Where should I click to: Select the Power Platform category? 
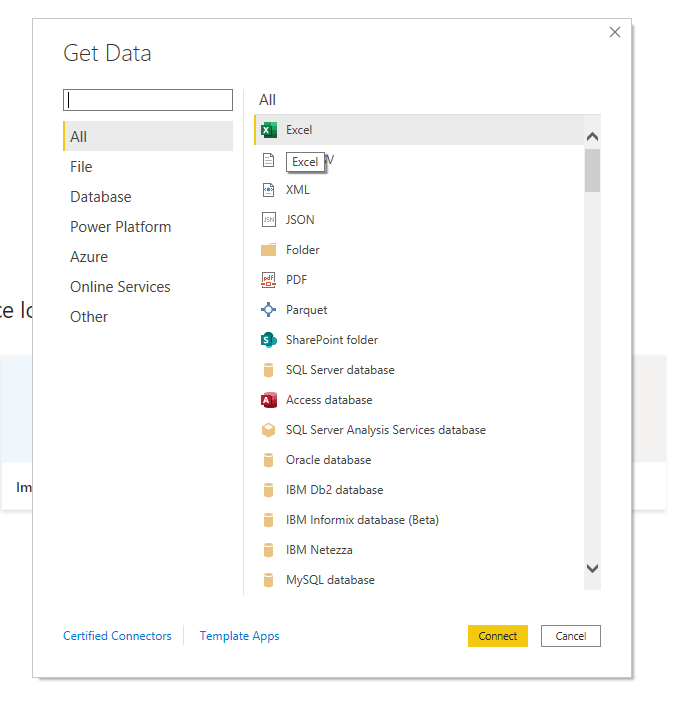[x=148, y=227]
